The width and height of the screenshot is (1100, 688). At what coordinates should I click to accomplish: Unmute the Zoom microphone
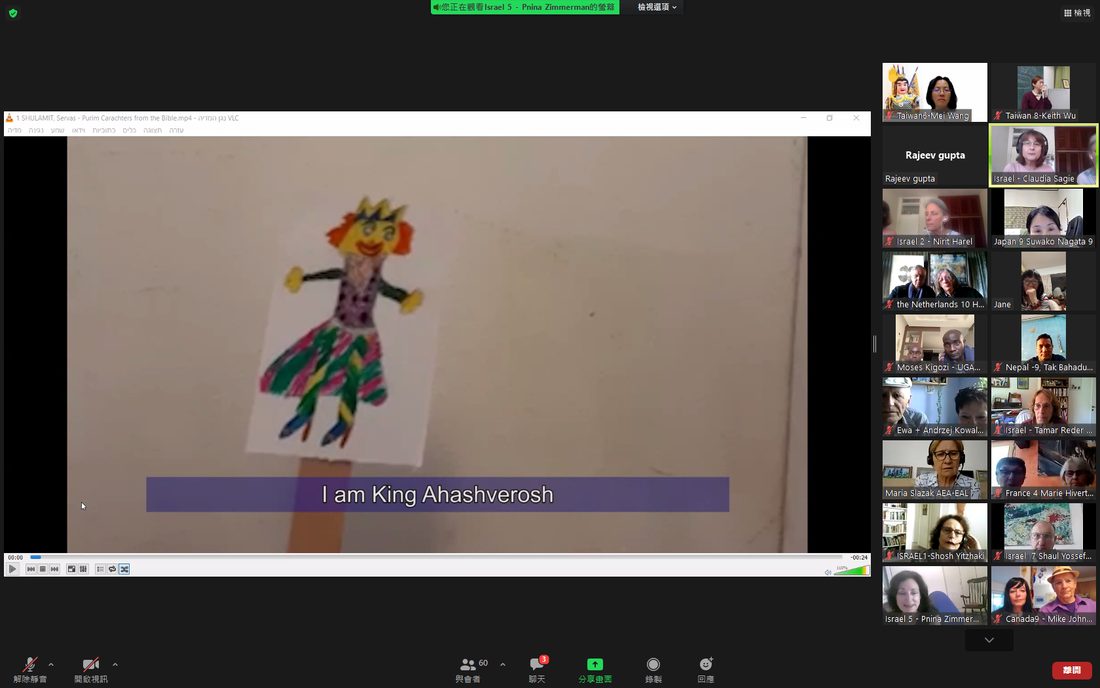pos(30,670)
